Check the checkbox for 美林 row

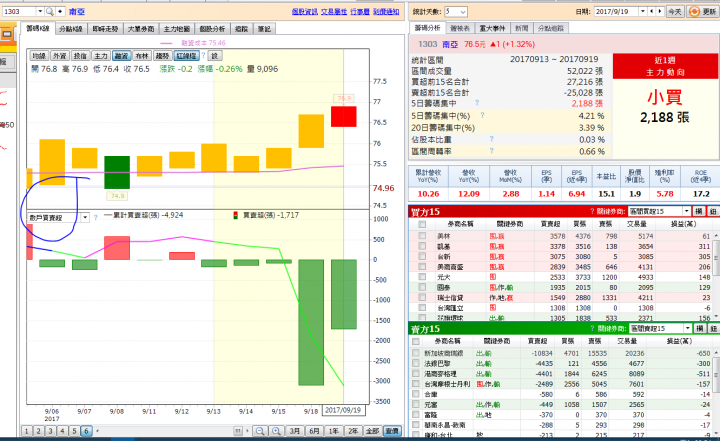[422, 236]
